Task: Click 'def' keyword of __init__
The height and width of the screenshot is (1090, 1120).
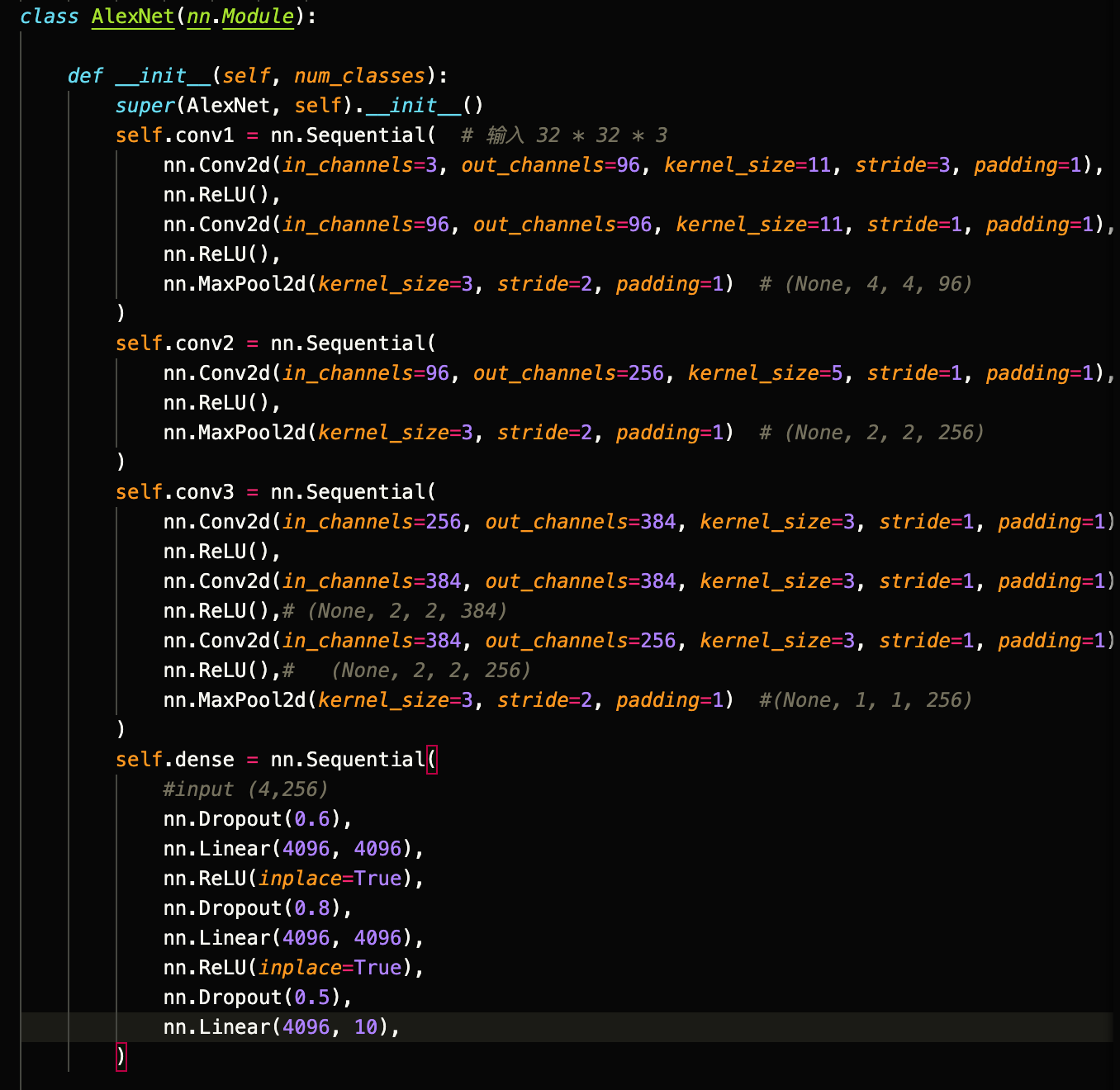Action: (x=85, y=76)
